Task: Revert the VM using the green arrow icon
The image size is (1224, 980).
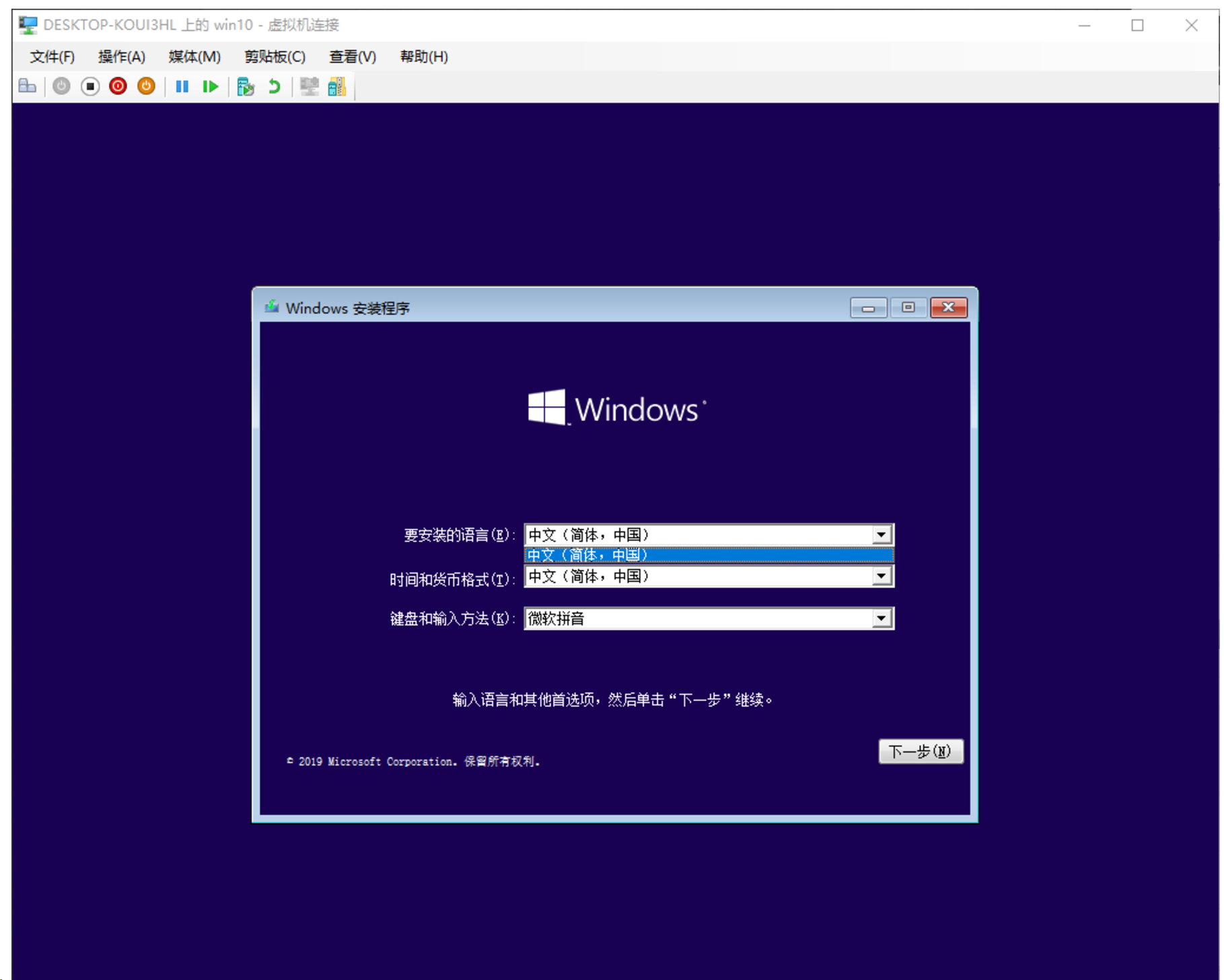Action: 274,86
